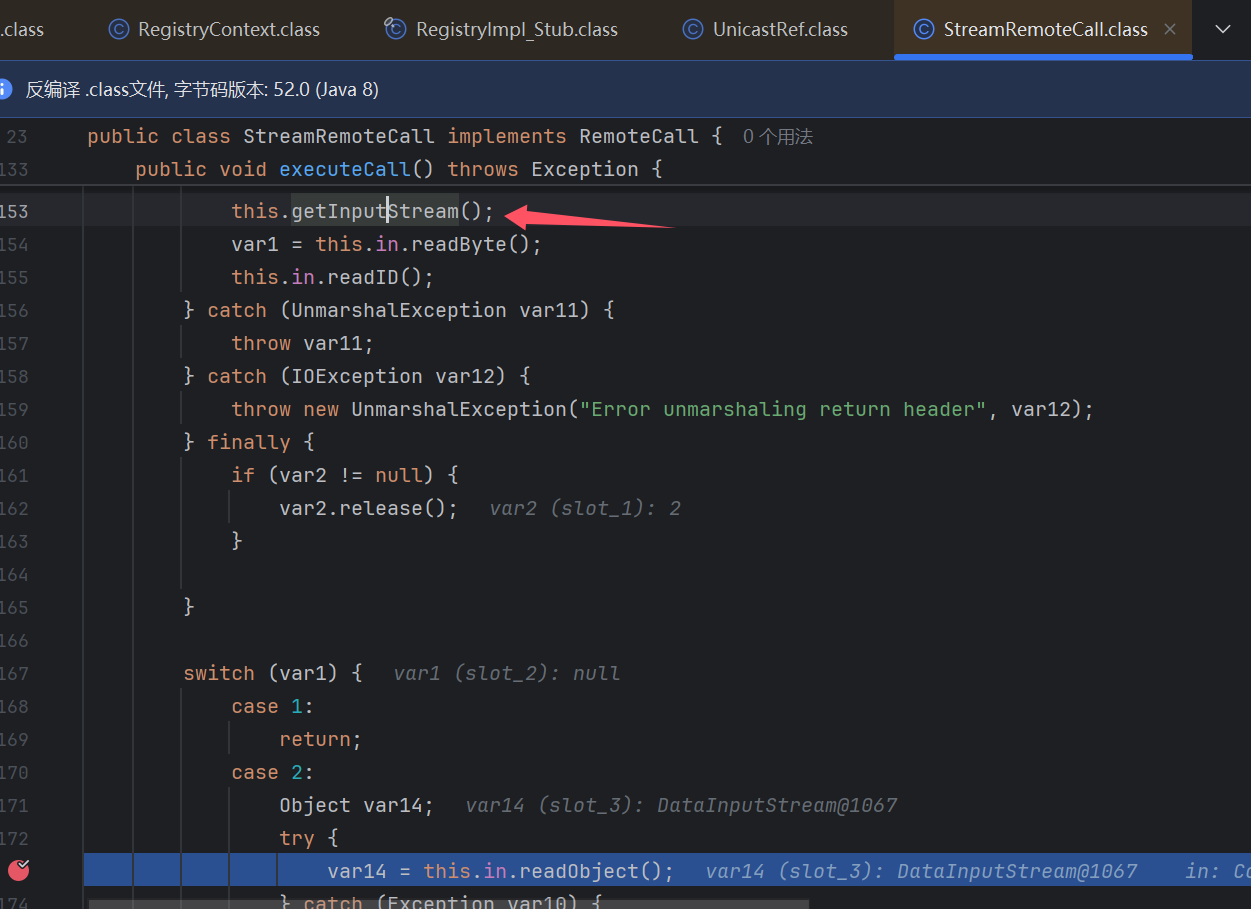Click the horizontal scrollbar at editor bottom
This screenshot has height=909, width=1251.
click(448, 903)
